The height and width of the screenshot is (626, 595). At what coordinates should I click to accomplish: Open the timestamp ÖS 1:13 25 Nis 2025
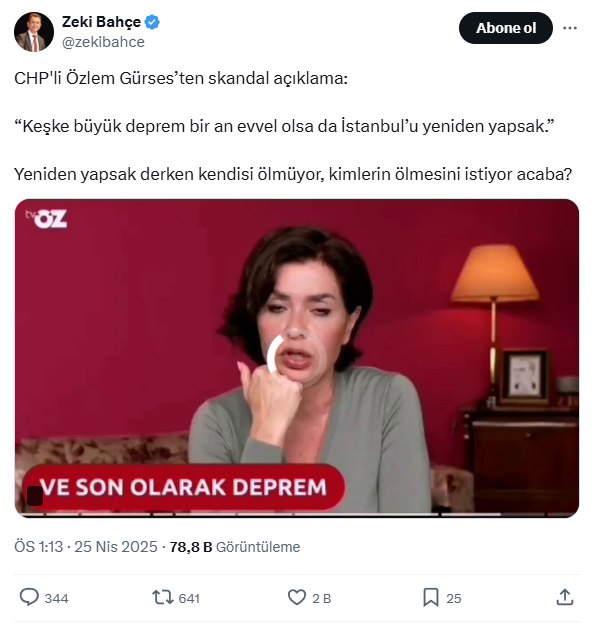86,547
